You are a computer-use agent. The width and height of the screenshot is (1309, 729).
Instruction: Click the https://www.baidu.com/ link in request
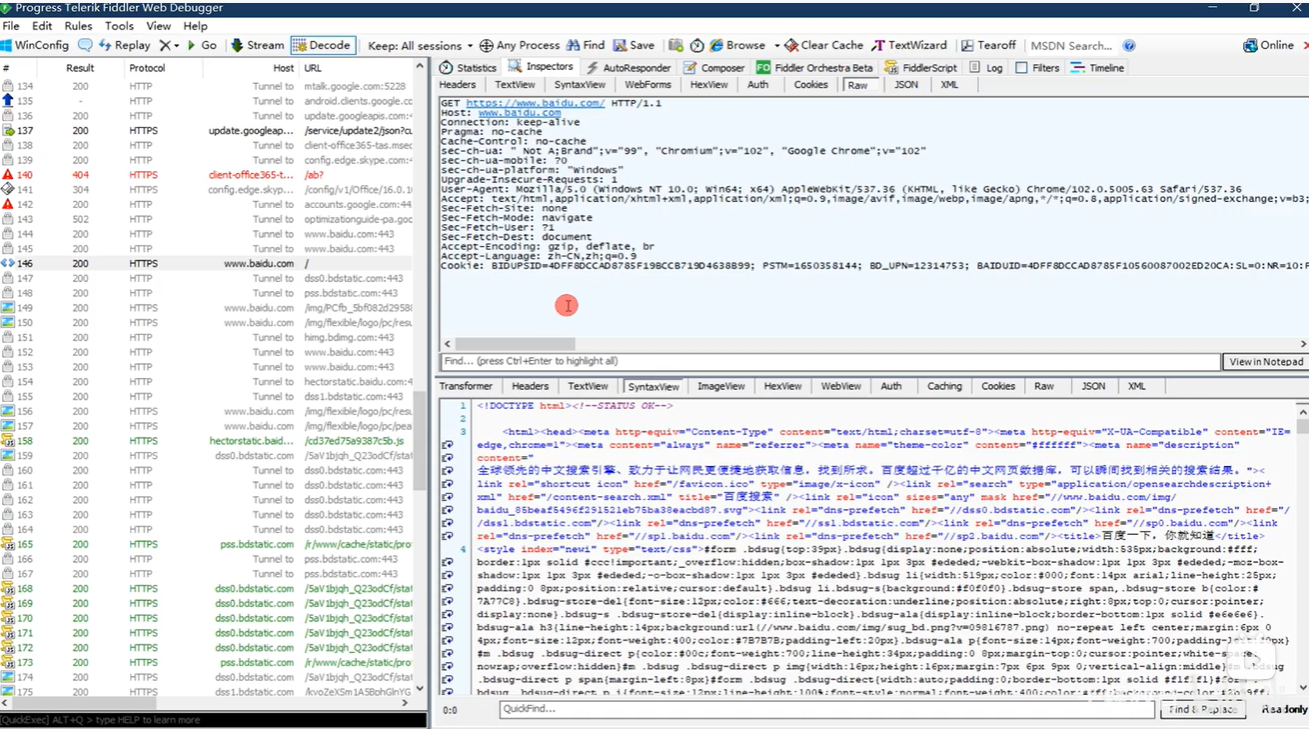(535, 103)
